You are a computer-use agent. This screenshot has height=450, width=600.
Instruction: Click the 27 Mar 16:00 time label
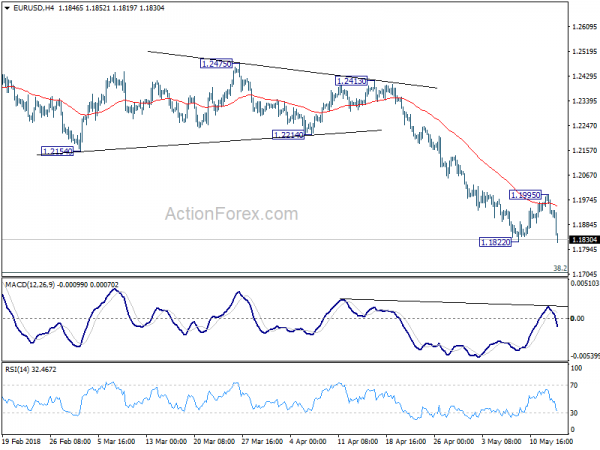click(262, 441)
